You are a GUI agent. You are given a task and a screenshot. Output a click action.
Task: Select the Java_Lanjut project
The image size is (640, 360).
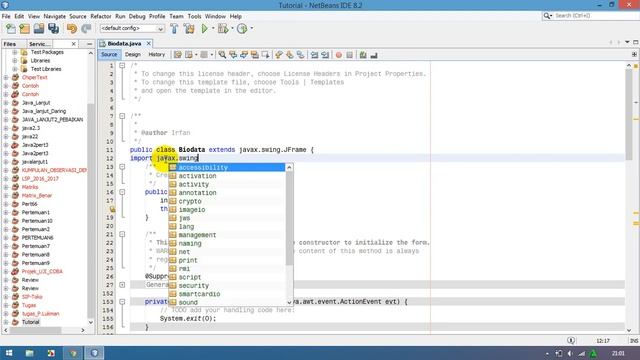point(36,103)
